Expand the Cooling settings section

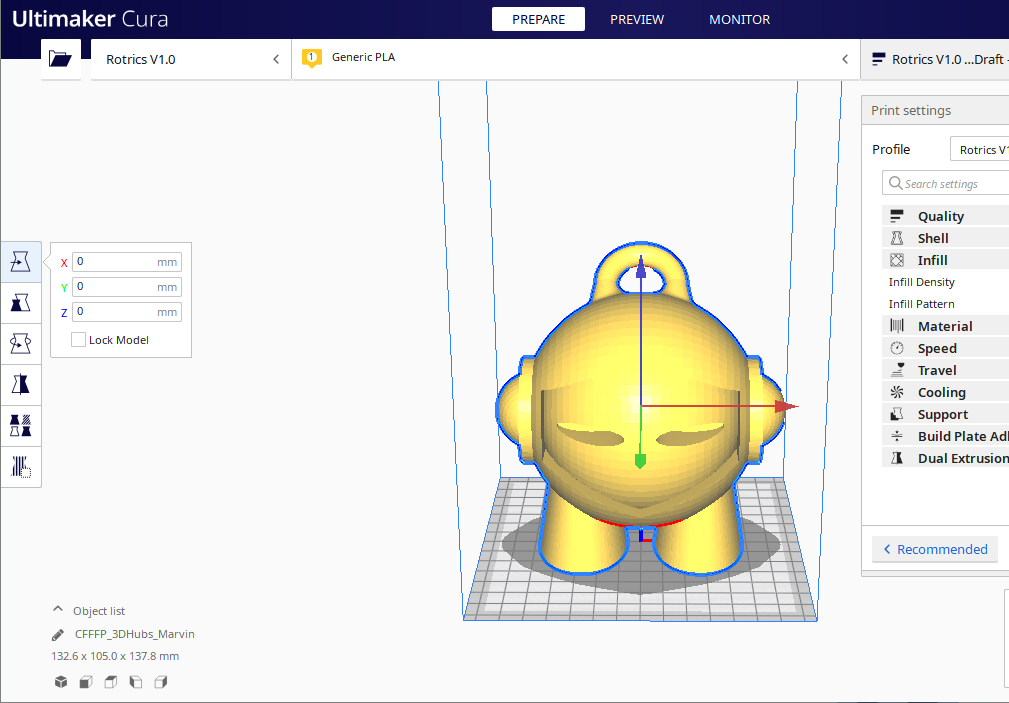coord(945,392)
